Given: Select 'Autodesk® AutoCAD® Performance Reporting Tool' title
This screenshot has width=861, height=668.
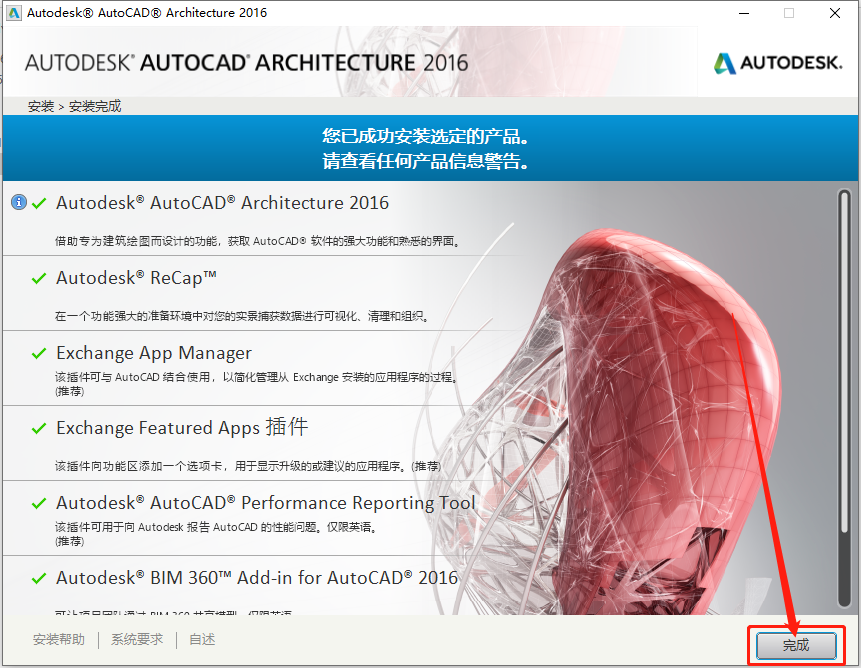Looking at the screenshot, I should click(266, 503).
